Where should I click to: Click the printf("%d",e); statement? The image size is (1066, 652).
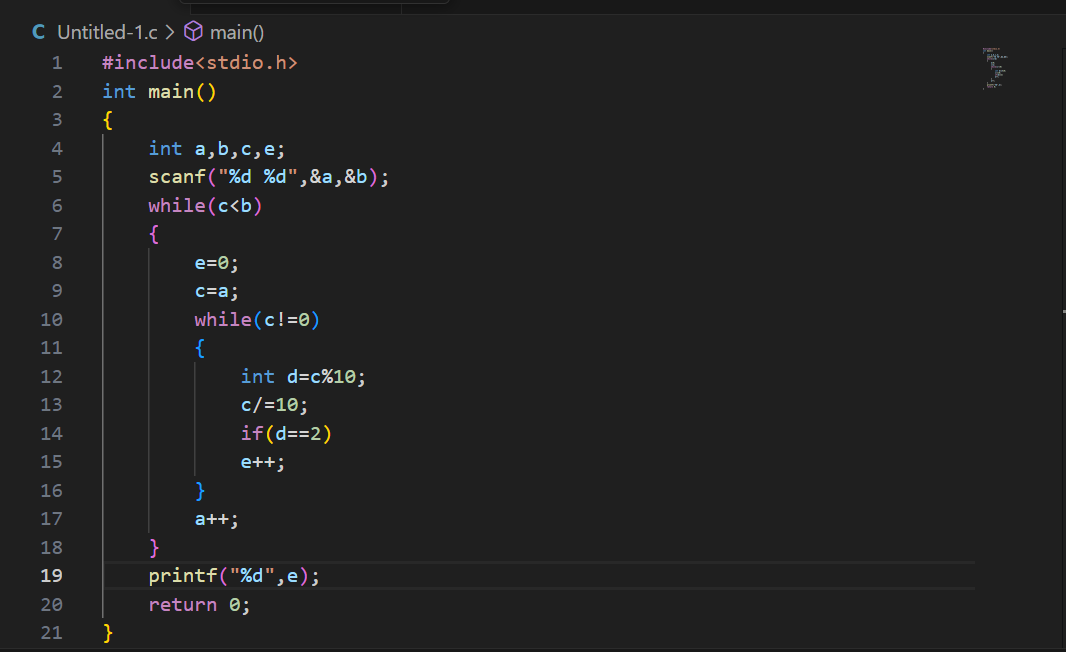(x=234, y=576)
